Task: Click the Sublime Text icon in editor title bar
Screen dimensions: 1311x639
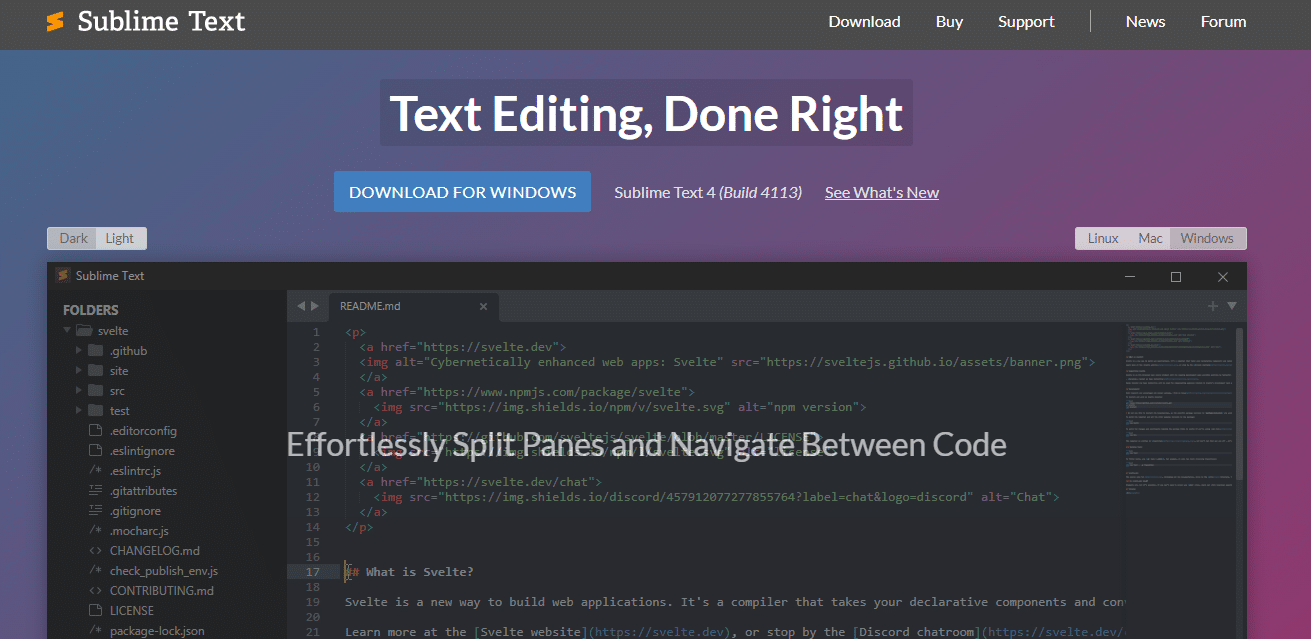Action: tap(62, 275)
